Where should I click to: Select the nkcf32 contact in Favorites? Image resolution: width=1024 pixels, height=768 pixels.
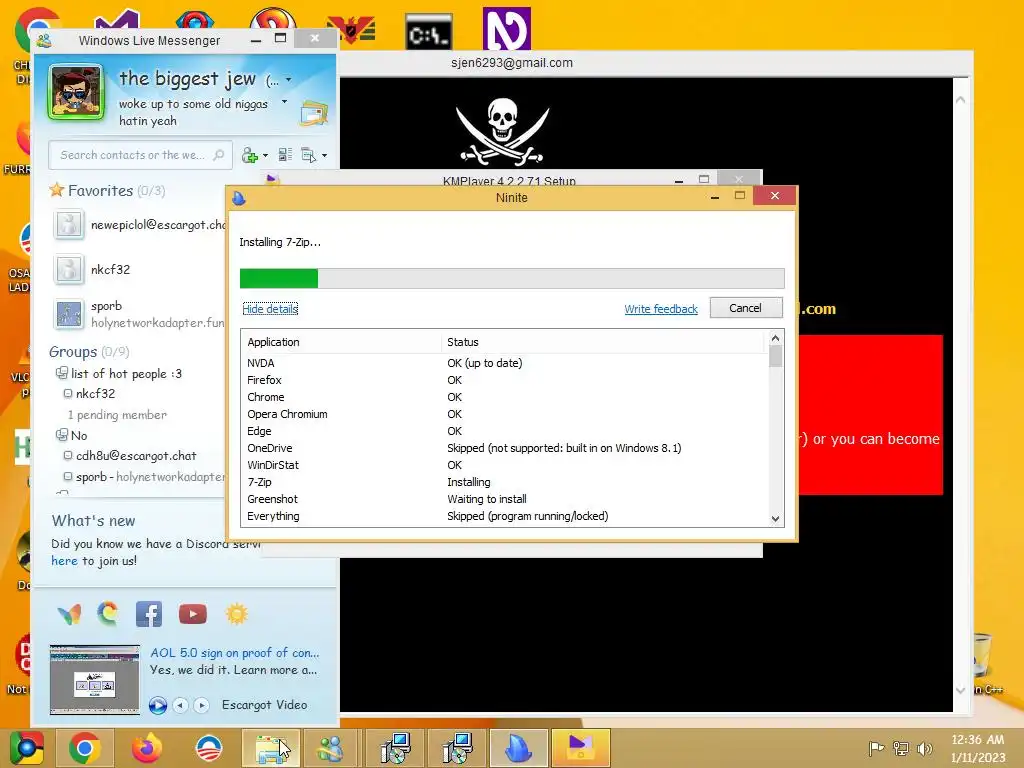110,269
